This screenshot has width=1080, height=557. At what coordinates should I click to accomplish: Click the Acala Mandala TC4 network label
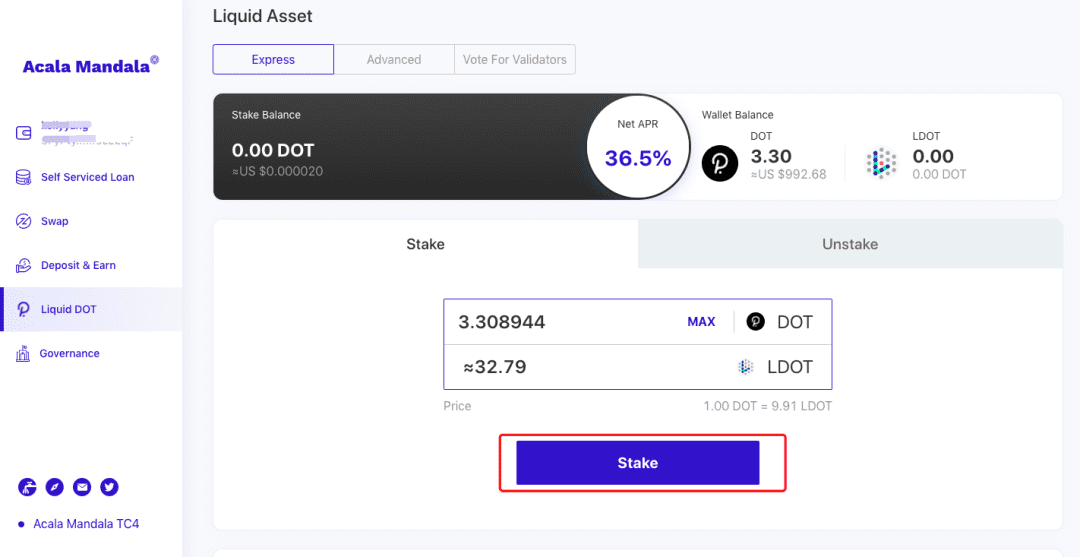[86, 524]
